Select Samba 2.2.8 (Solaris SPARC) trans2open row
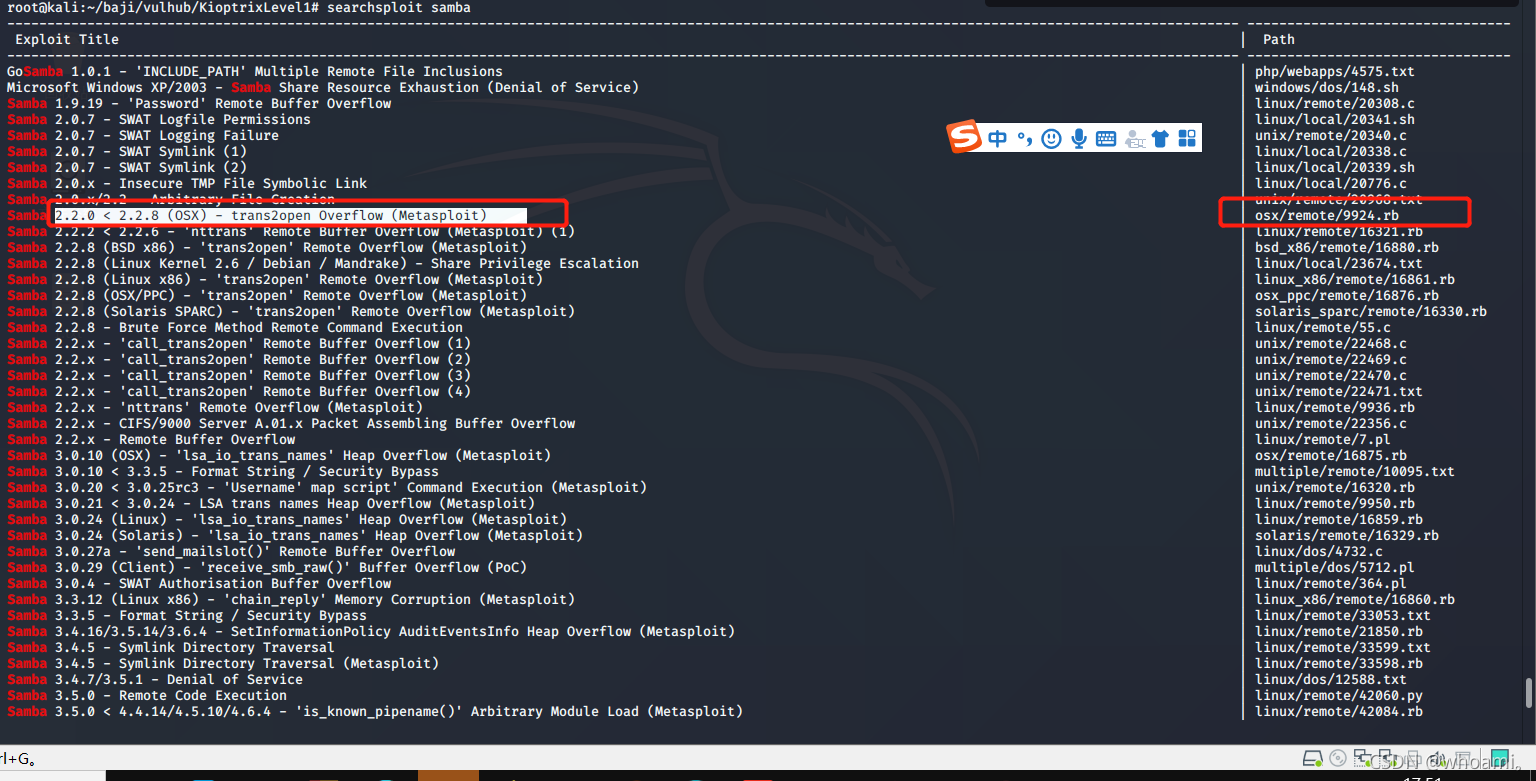This screenshot has width=1536, height=781. [291, 311]
